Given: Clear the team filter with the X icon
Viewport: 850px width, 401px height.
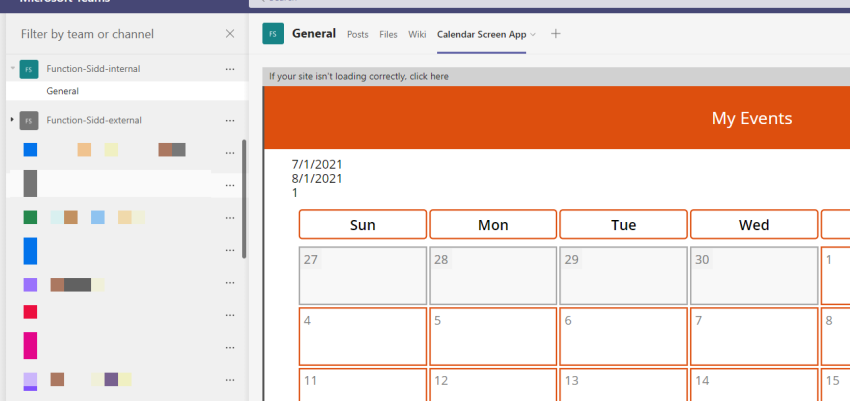Looking at the screenshot, I should tap(230, 34).
